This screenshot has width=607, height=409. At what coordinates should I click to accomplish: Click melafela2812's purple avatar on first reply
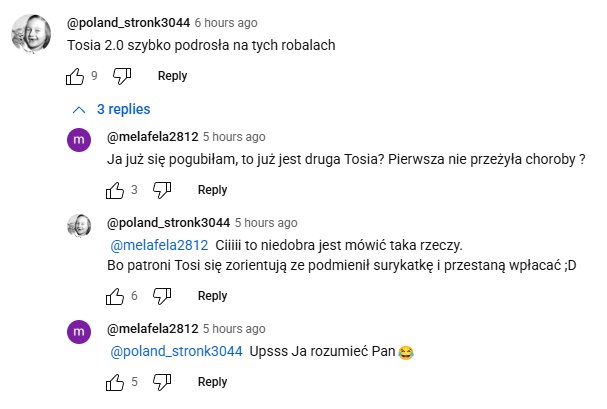click(x=79, y=142)
